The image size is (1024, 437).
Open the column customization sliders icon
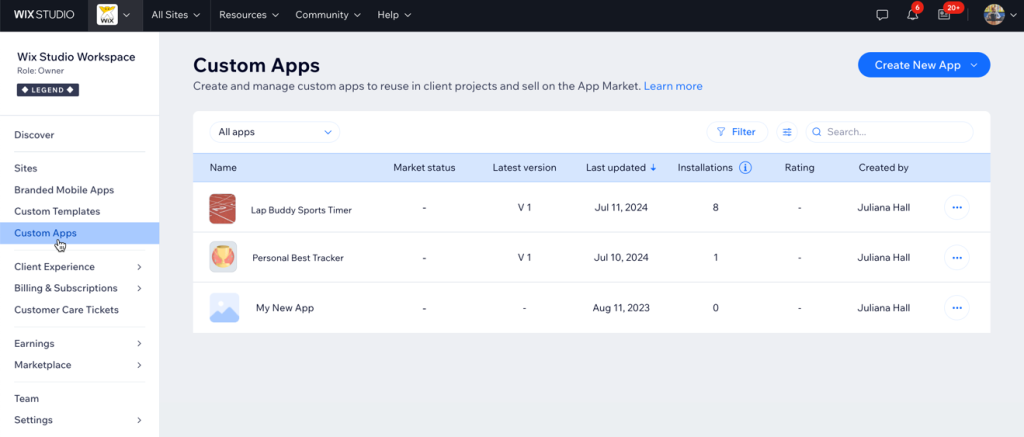787,132
